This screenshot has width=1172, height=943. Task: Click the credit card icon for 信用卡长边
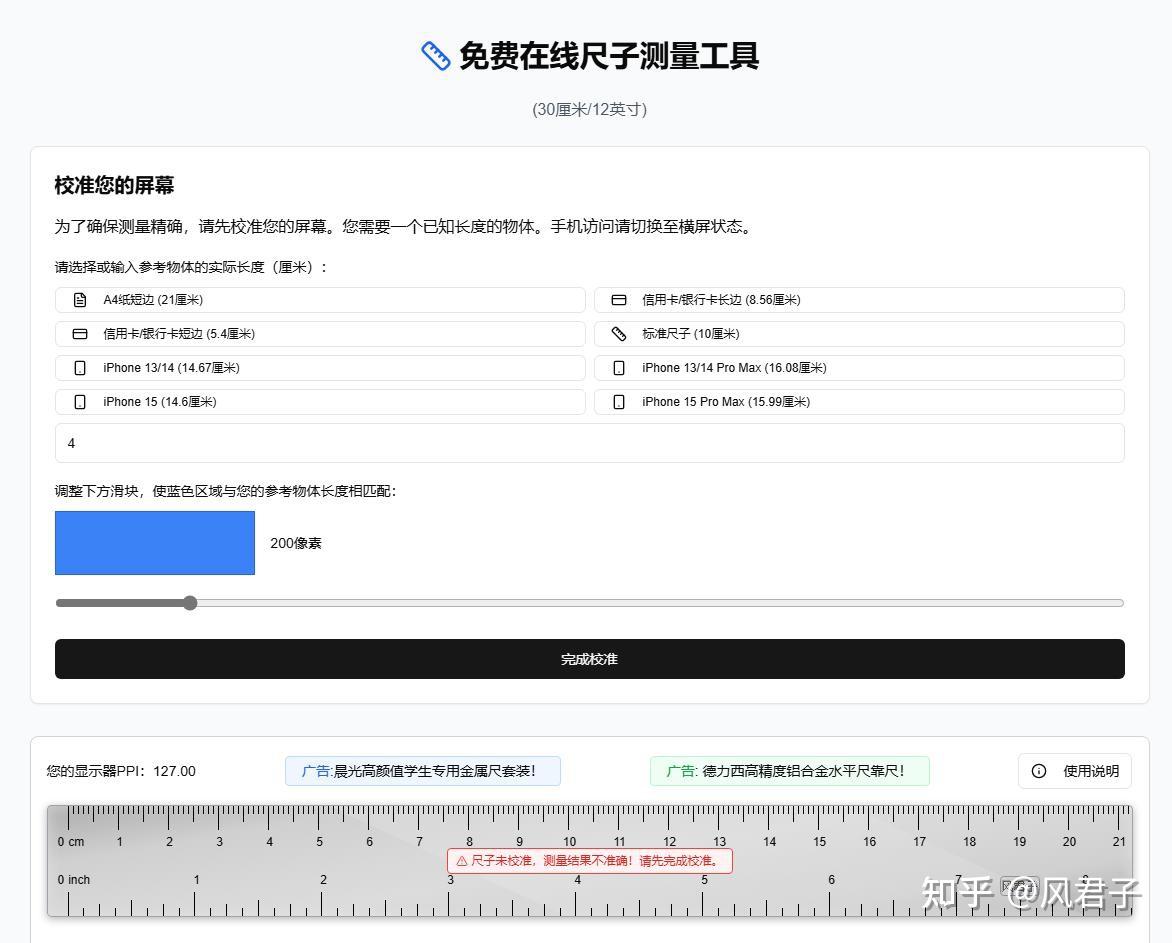coord(619,299)
